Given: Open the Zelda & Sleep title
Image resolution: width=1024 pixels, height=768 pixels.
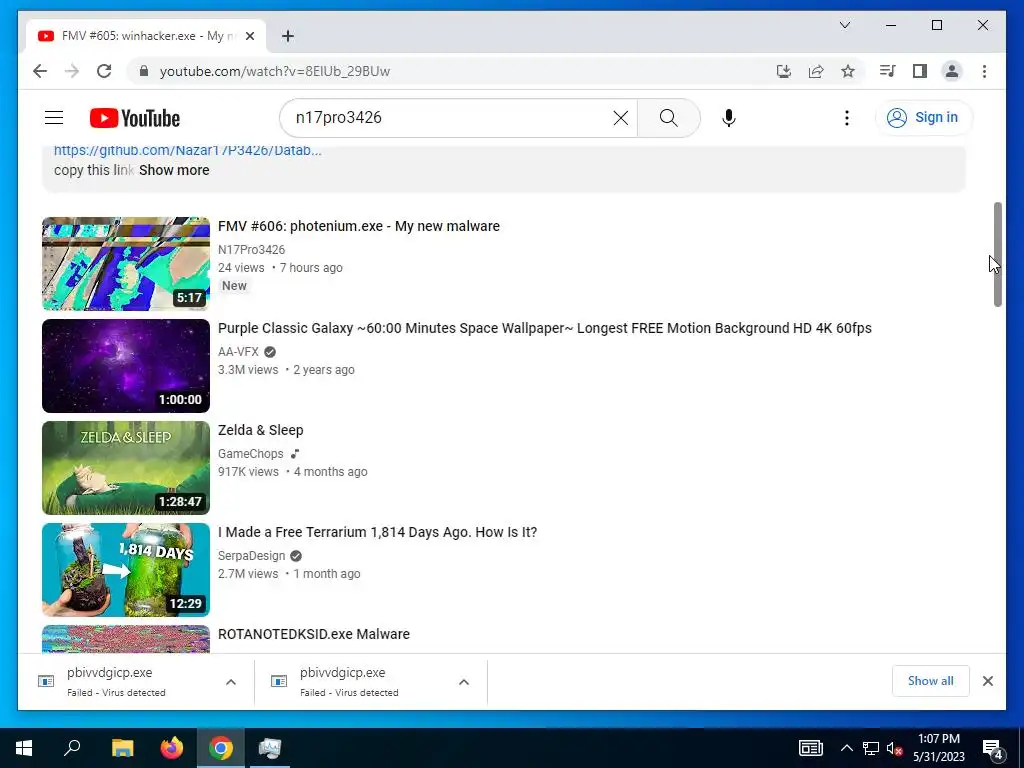Looking at the screenshot, I should click(261, 430).
